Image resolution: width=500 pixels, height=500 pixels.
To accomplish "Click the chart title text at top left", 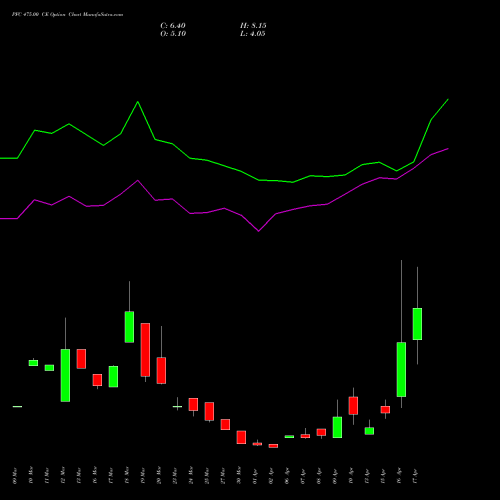I will pos(67,15).
